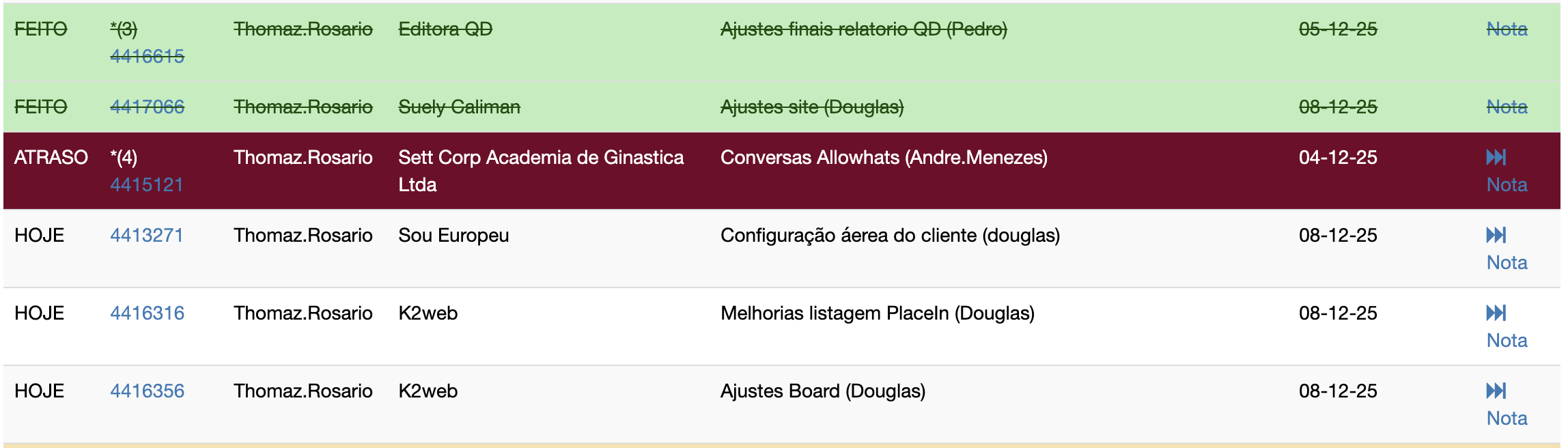This screenshot has width=1568, height=448.
Task: Click skip-forward icon for Ajustes Board task
Action: tap(1496, 391)
